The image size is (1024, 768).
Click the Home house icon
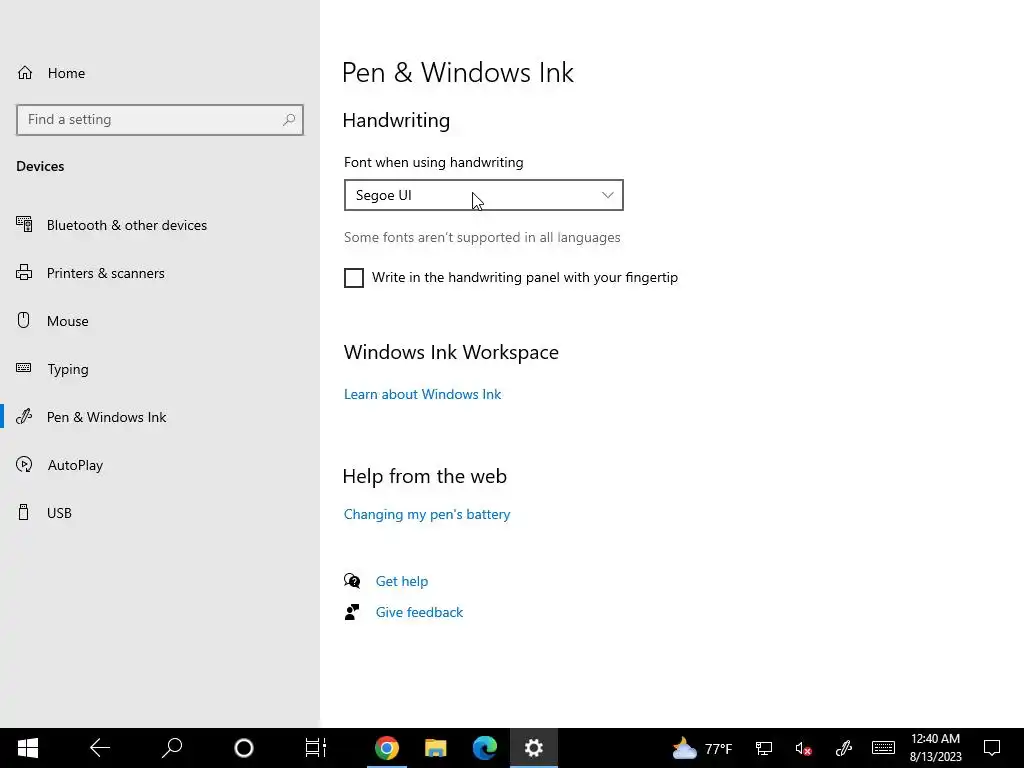25,72
